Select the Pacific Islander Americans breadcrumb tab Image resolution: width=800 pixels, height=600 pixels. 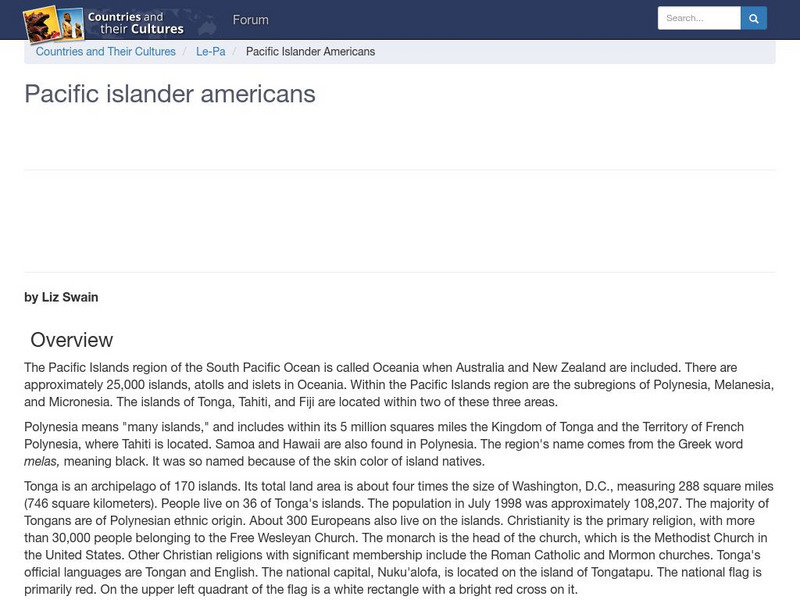(311, 51)
